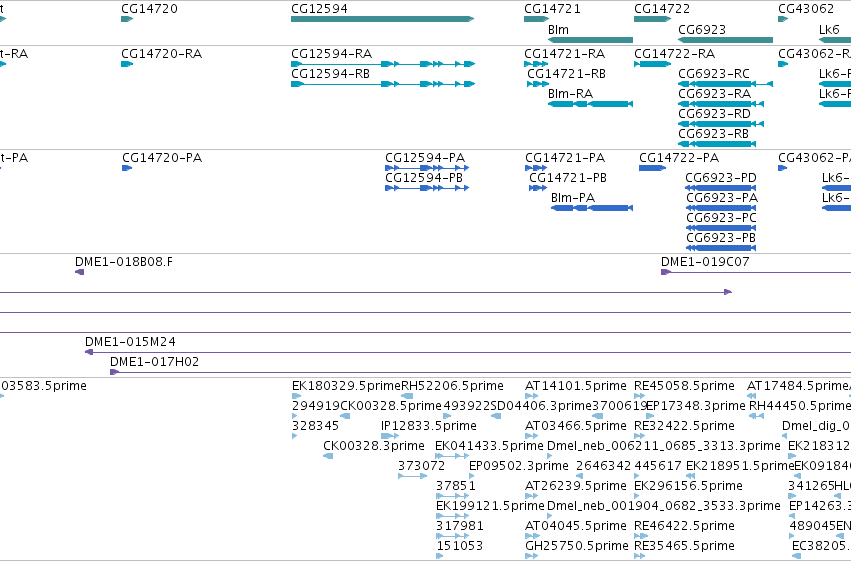Select the CG43062 gene label
The height and width of the screenshot is (561, 851).
(806, 9)
